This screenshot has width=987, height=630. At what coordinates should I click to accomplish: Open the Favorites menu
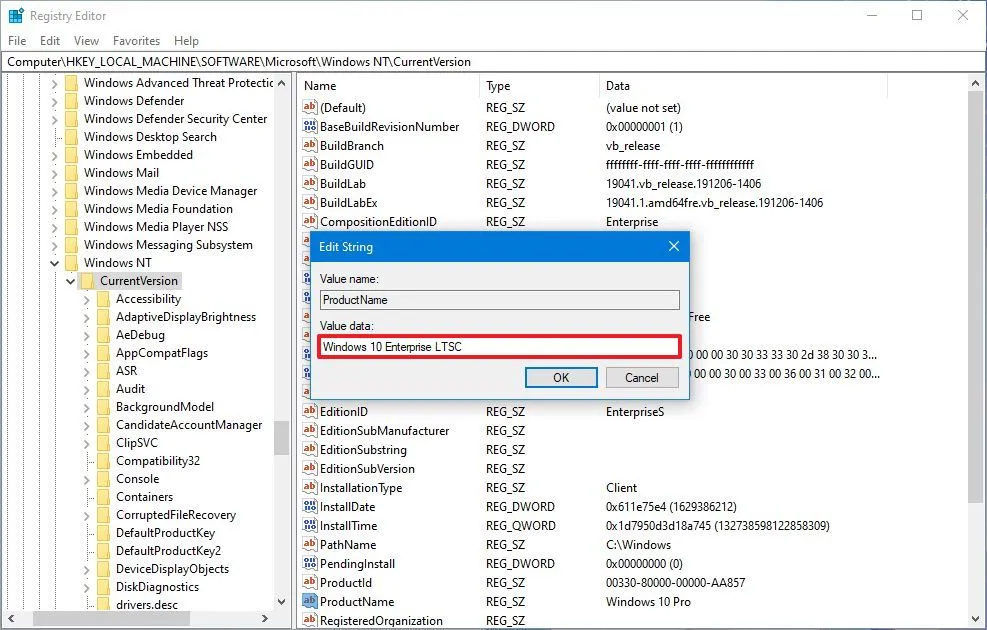[136, 41]
